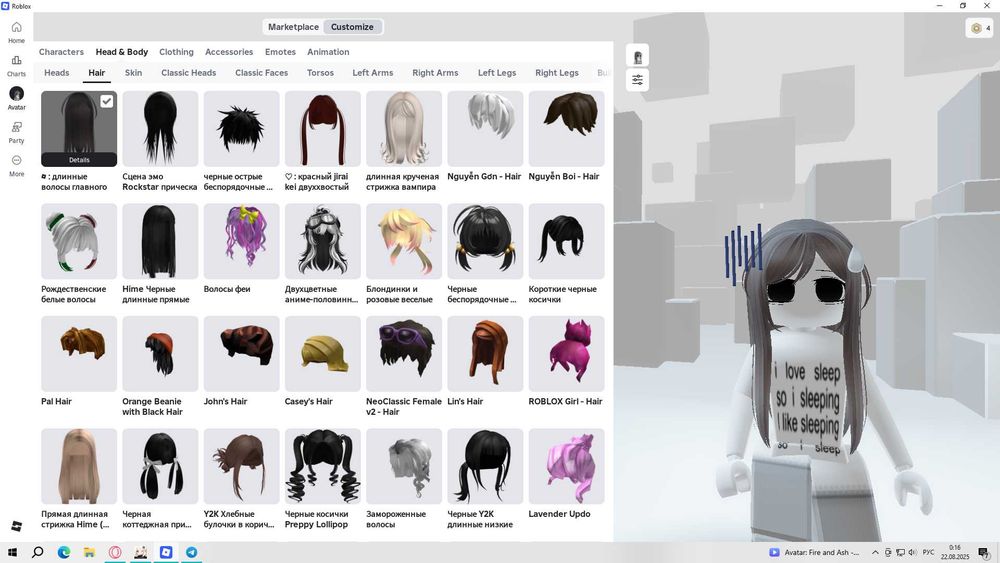Open the Robux balance icon
This screenshot has height=563, width=1000.
[979, 28]
